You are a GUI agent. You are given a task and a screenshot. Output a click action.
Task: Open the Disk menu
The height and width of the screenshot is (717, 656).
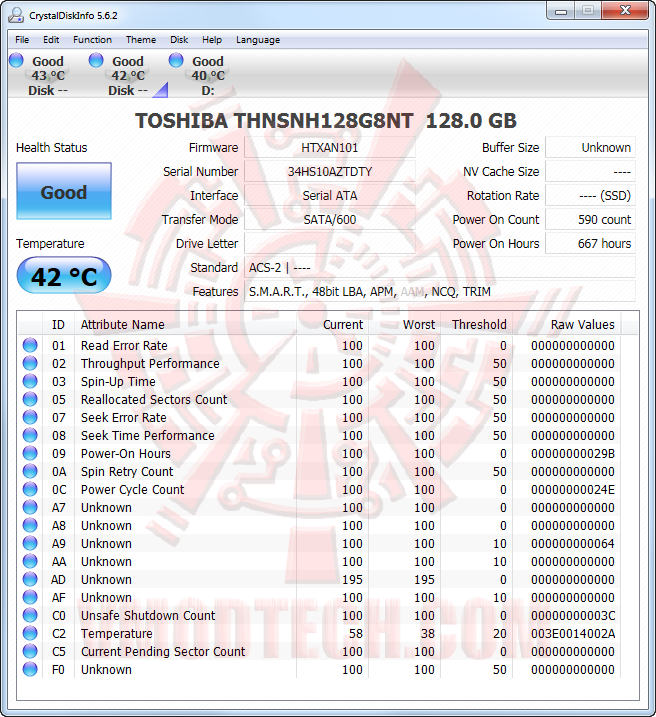[179, 40]
